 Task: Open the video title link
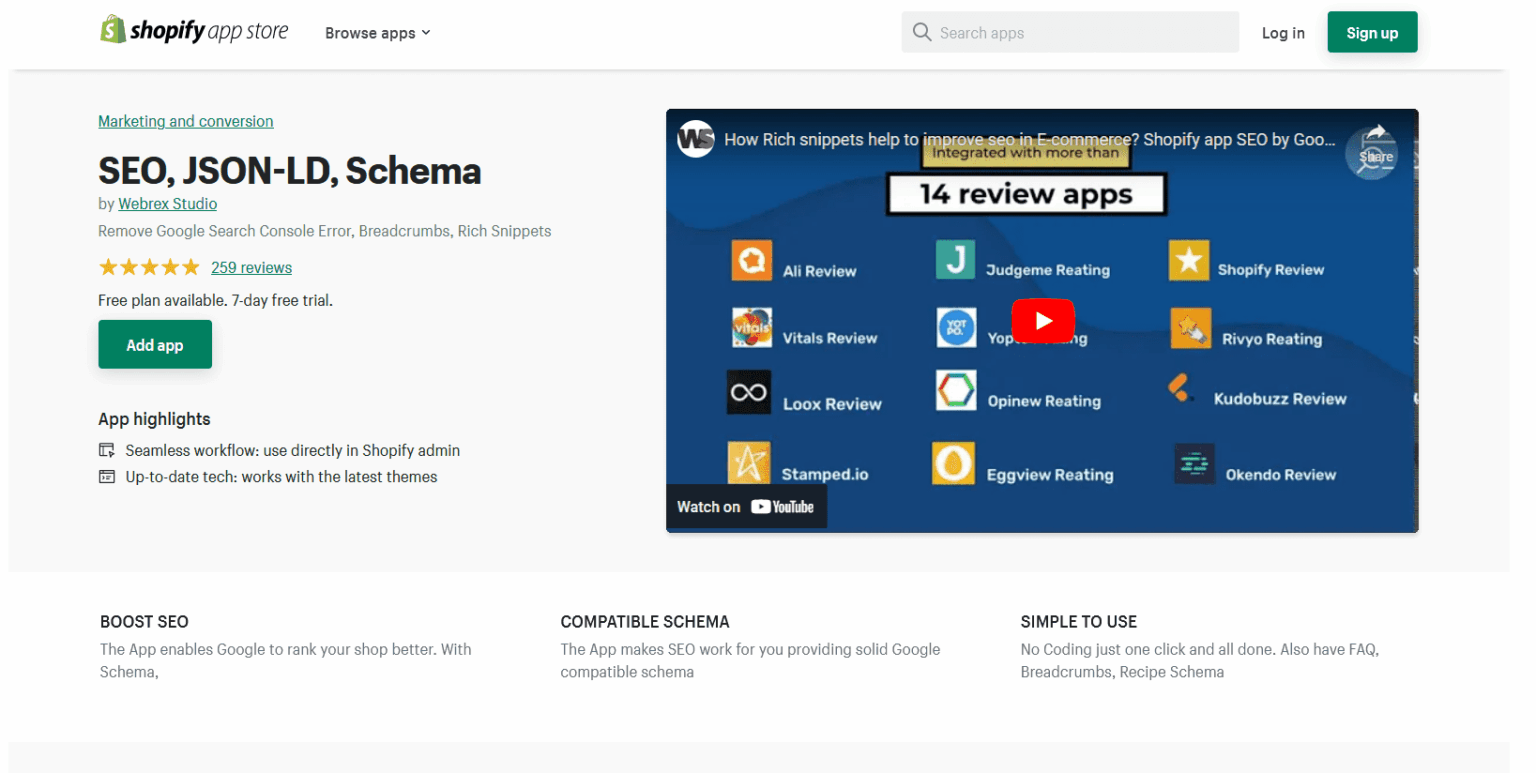tap(1028, 140)
